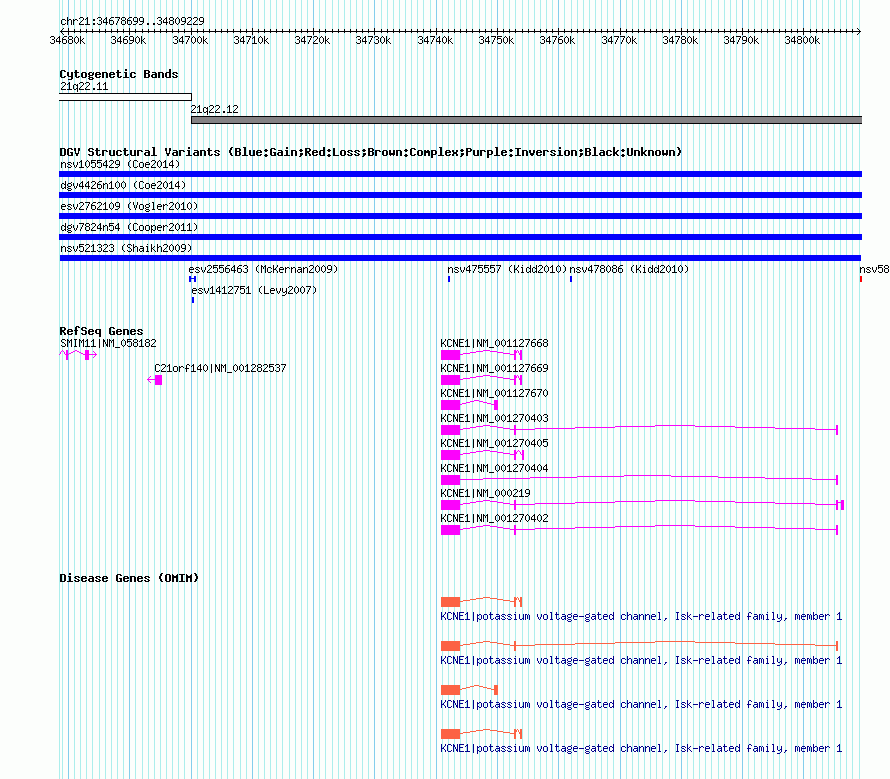This screenshot has width=890, height=779.
Task: Select the small blue nsv475557 variant marker
Action: click(x=449, y=279)
